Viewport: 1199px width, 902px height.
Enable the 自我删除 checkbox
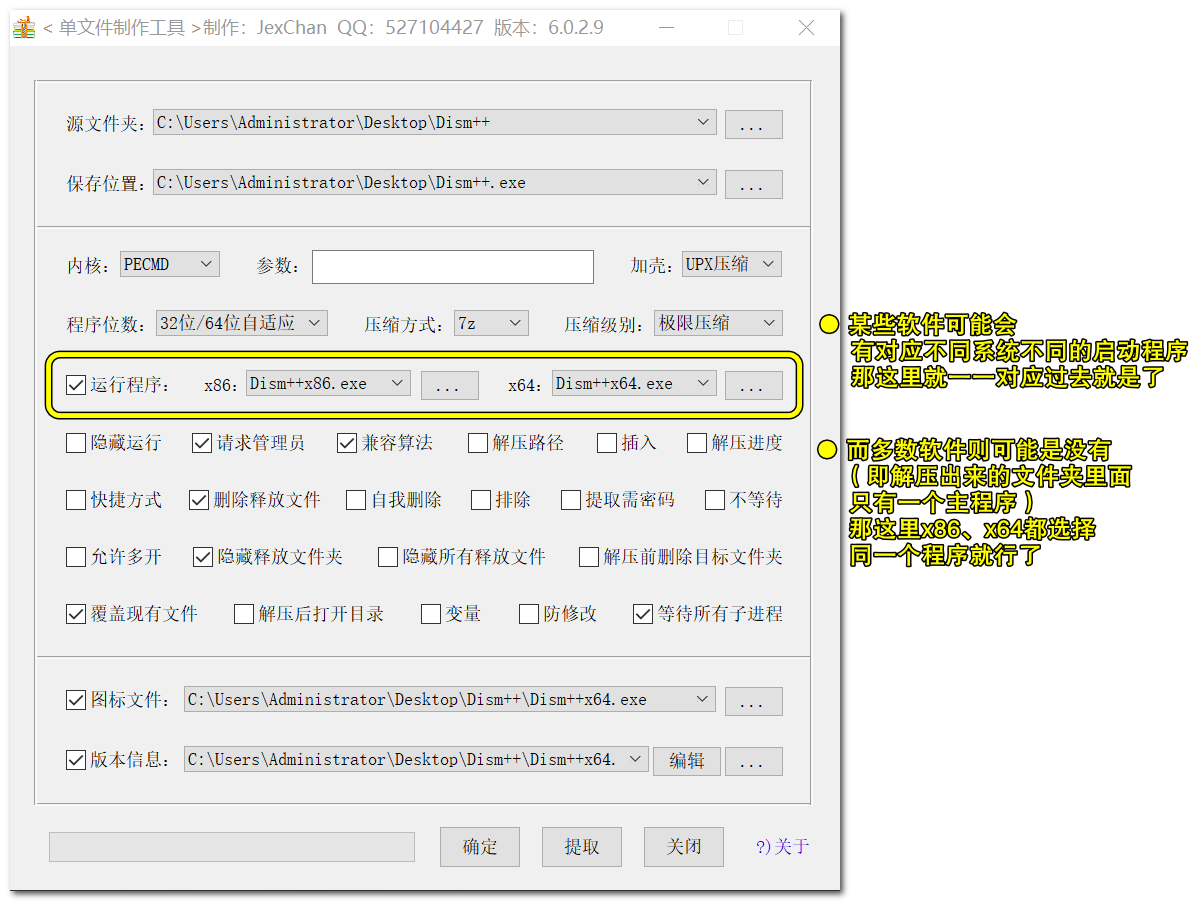[356, 501]
